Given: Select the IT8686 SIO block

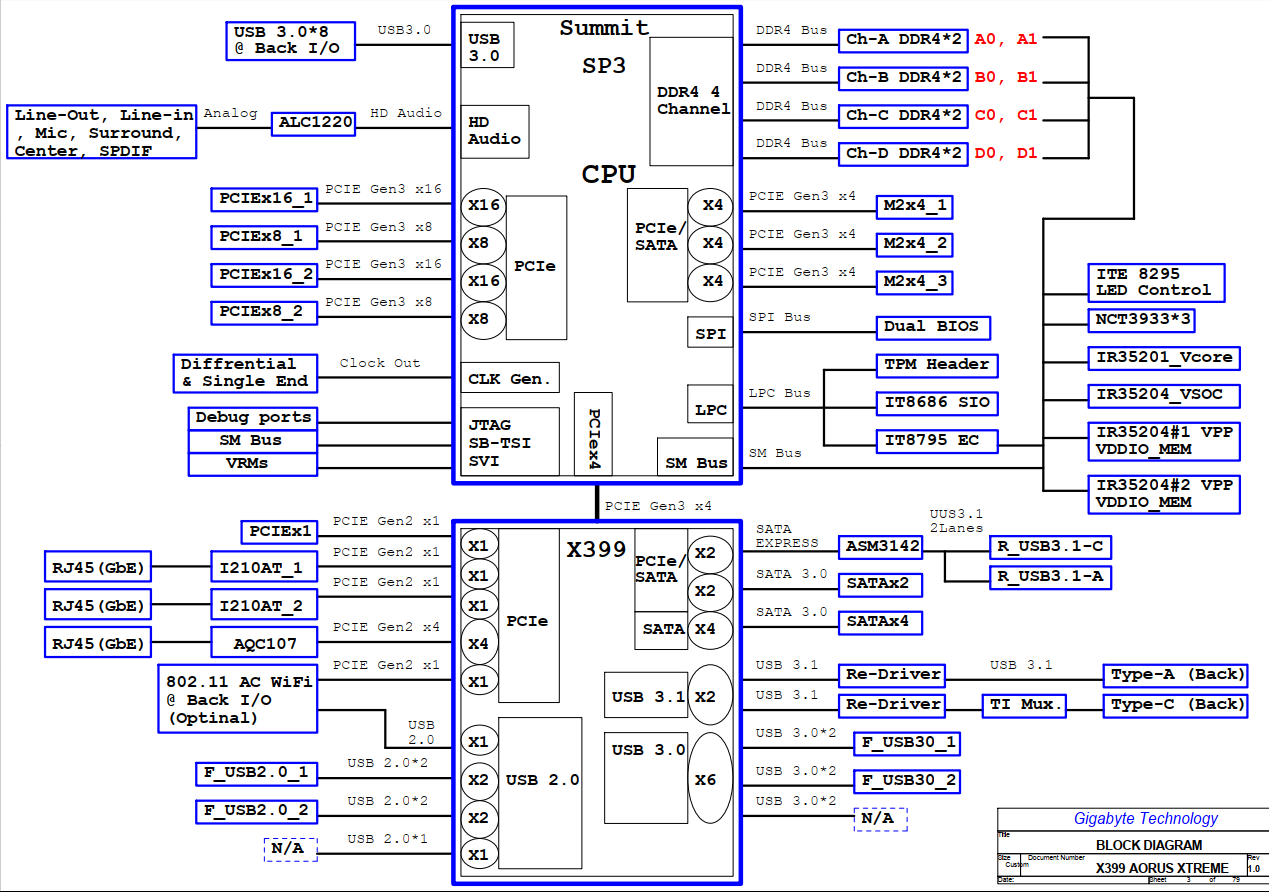Looking at the screenshot, I should pos(937,403).
